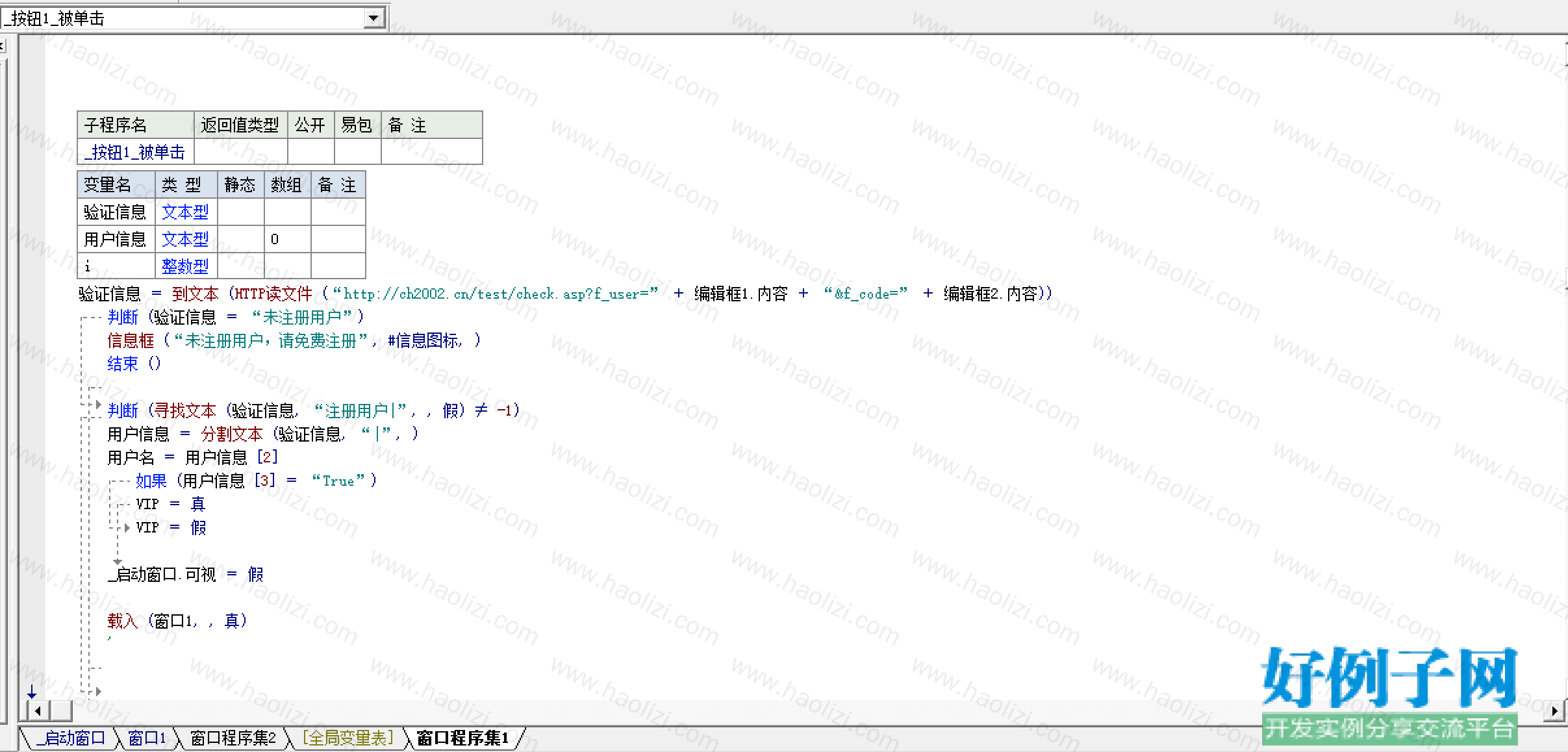Image resolution: width=1568 pixels, height=752 pixels.
Task: Click the _启动窗口.可视 = 假 line
Action: click(186, 575)
